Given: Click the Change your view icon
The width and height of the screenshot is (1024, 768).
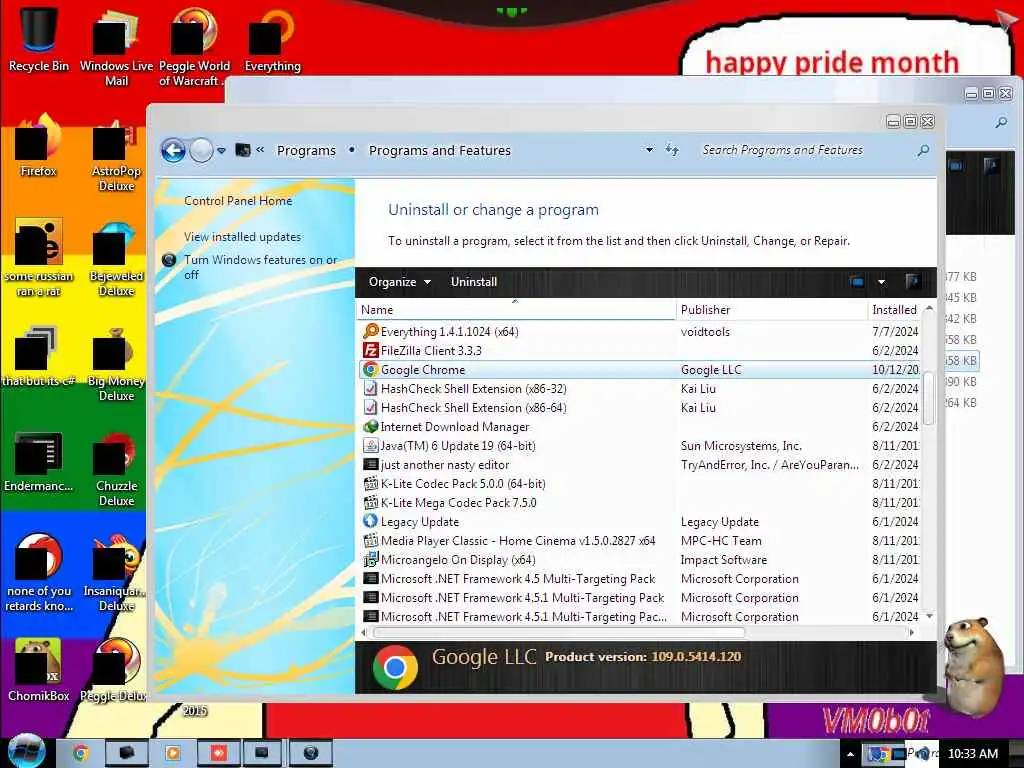Looking at the screenshot, I should click(857, 282).
